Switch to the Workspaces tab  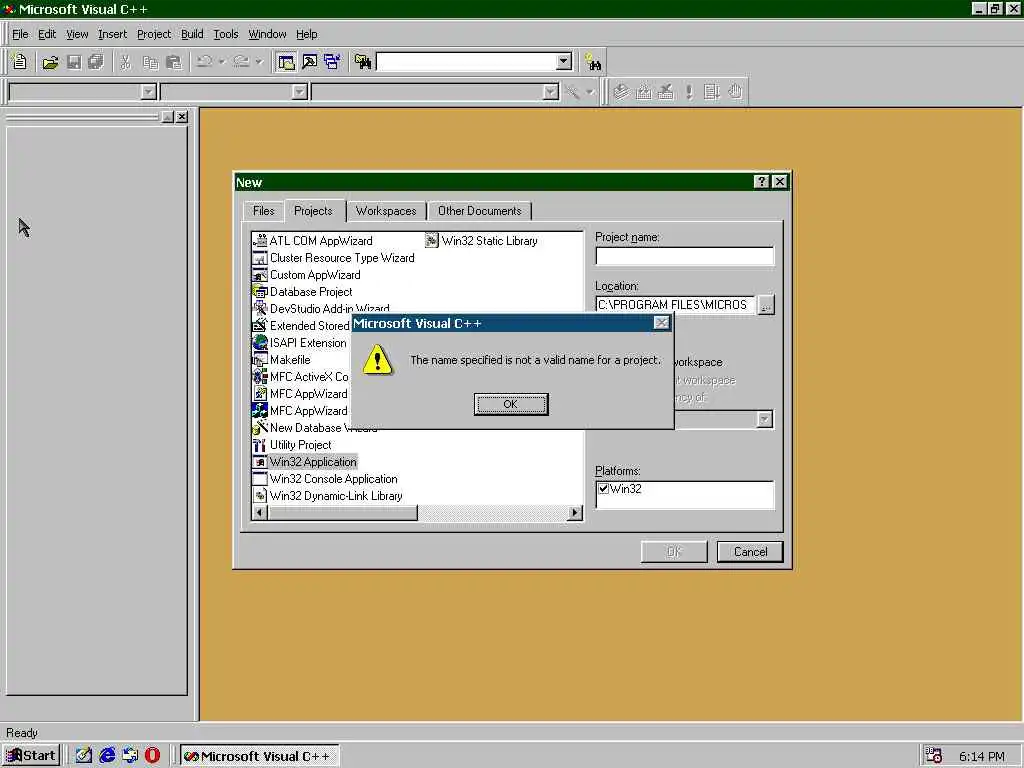point(386,211)
